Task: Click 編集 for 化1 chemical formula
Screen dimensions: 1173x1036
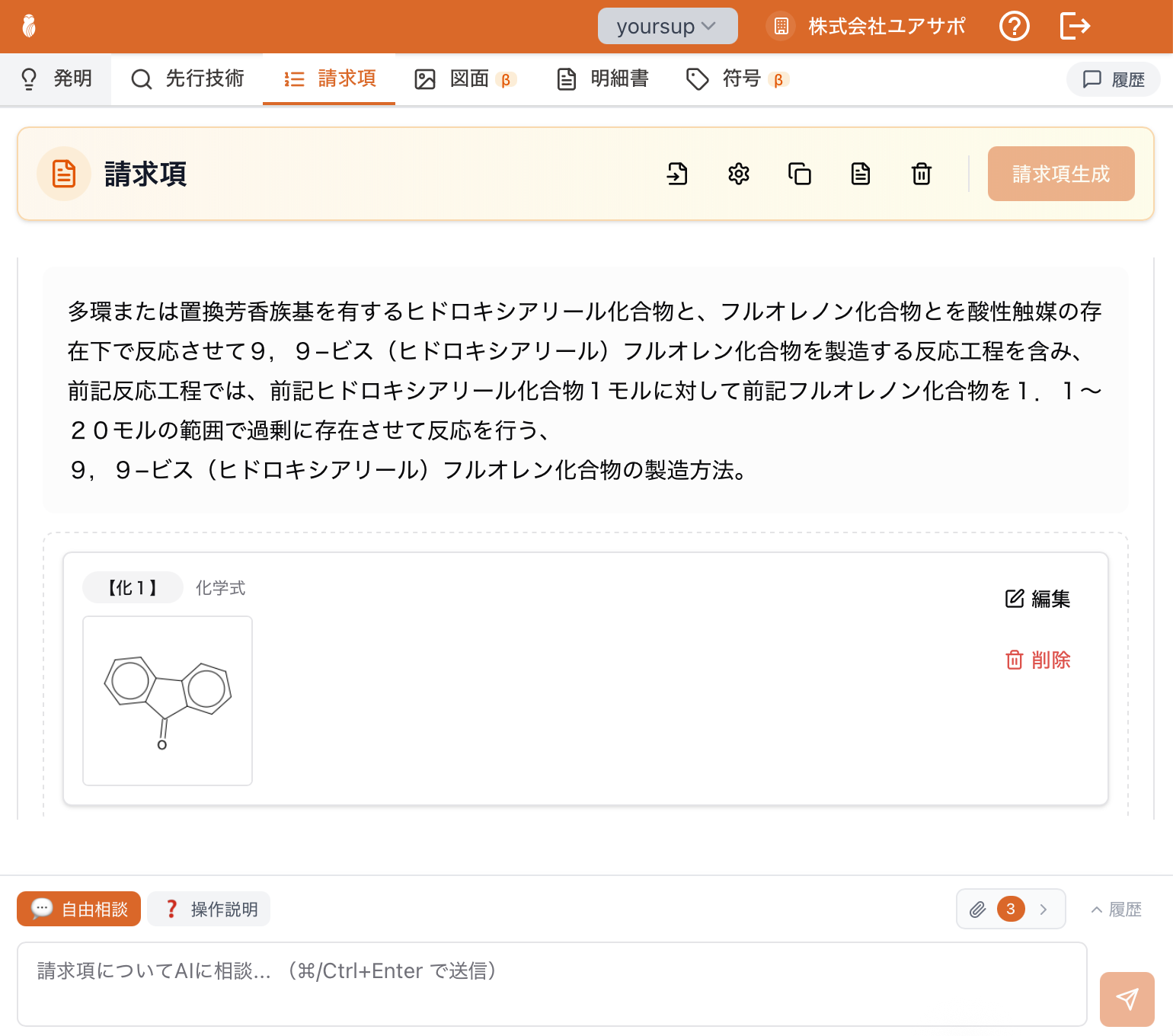Action: [1037, 599]
